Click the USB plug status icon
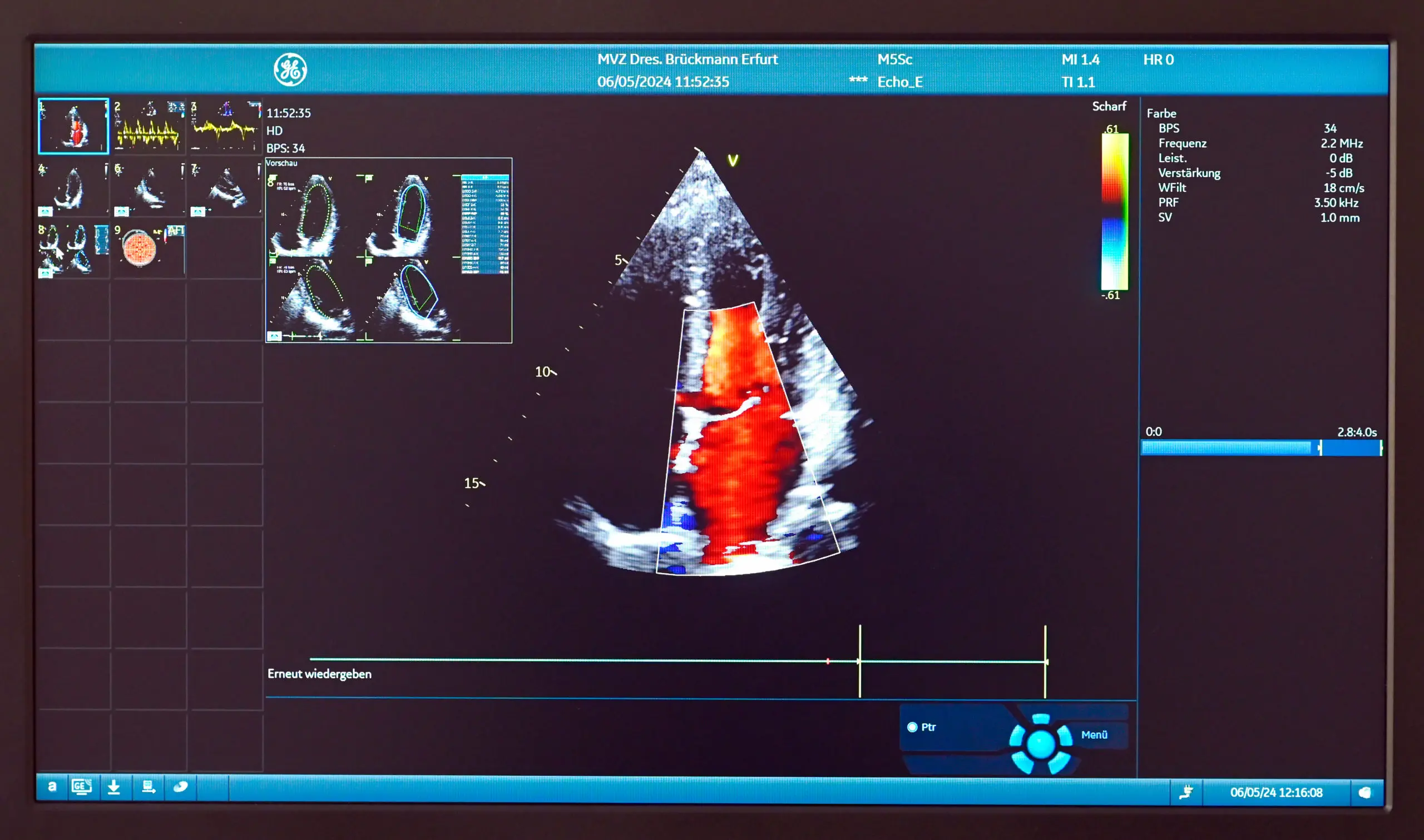The height and width of the screenshot is (840, 1424). (x=1186, y=792)
